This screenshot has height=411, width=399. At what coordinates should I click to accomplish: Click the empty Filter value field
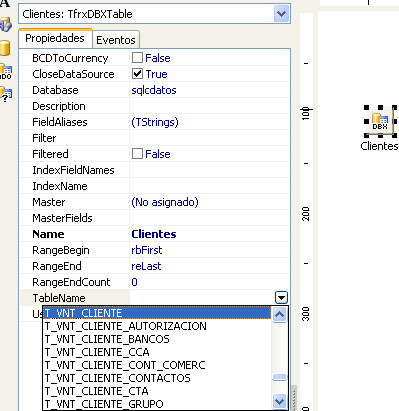click(x=209, y=138)
